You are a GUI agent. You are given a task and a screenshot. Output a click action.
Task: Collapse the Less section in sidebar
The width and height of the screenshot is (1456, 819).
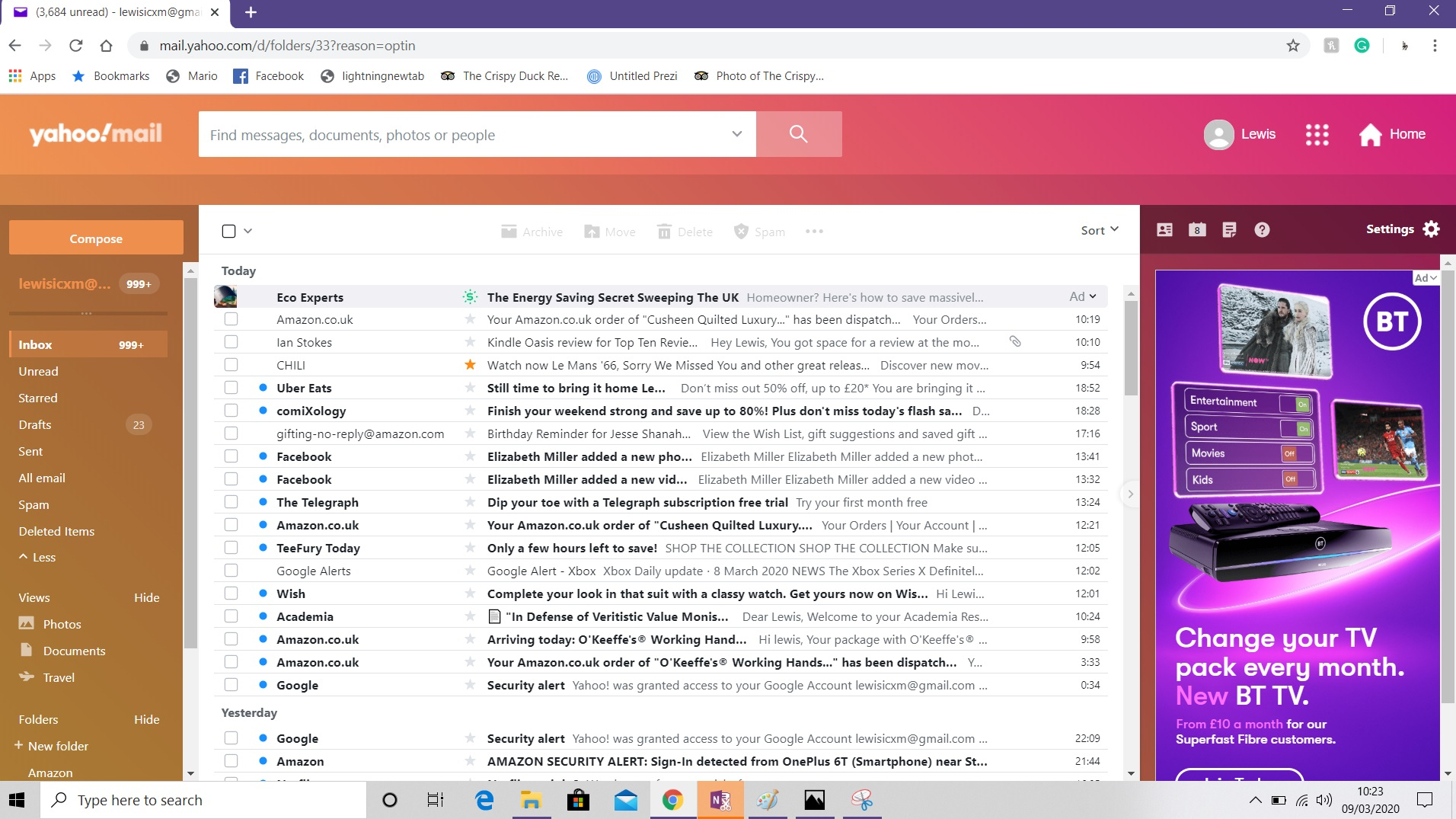(x=37, y=557)
